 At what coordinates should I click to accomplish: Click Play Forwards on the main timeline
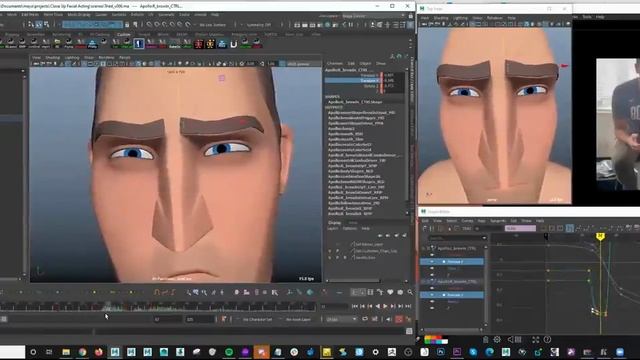coord(385,306)
